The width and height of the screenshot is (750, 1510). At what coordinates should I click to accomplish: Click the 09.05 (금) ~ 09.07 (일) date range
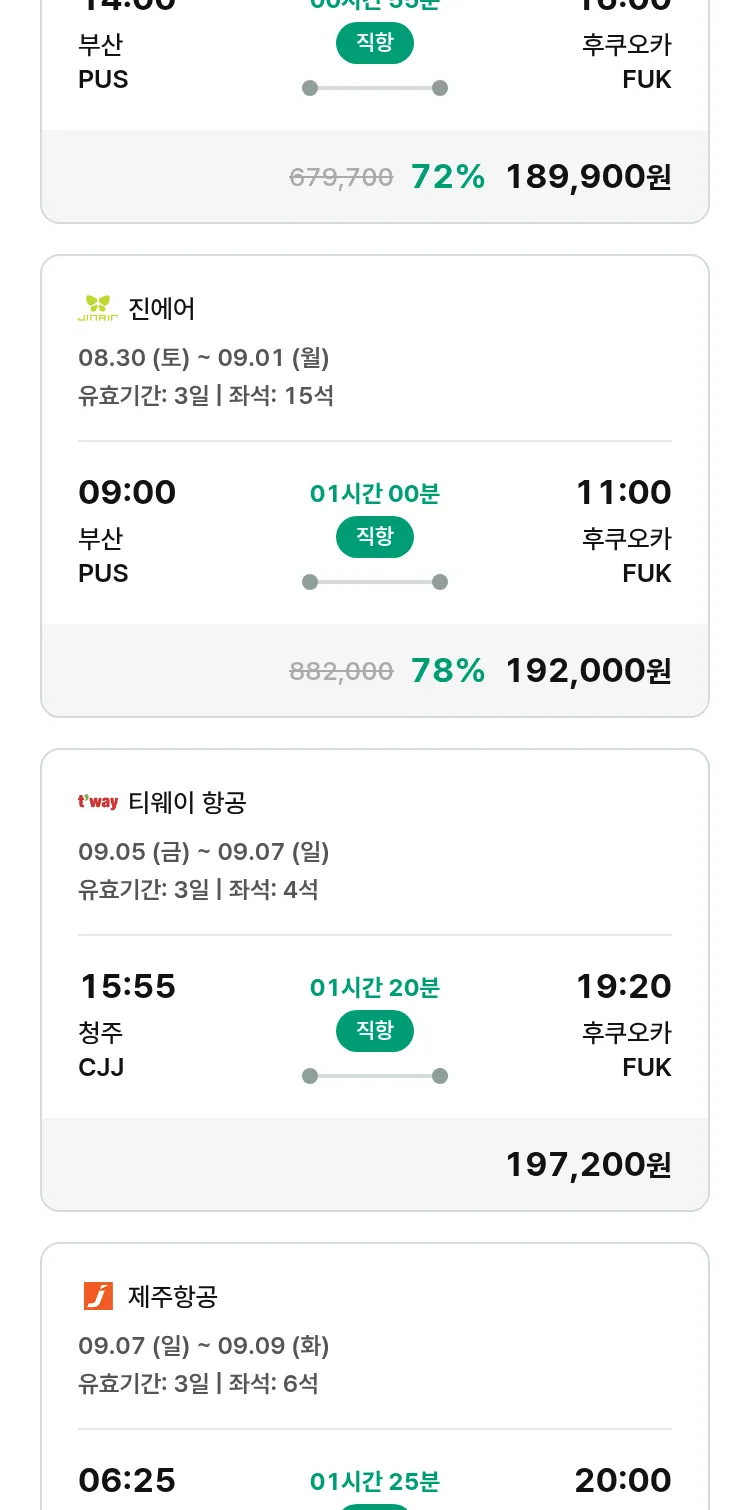coord(204,852)
